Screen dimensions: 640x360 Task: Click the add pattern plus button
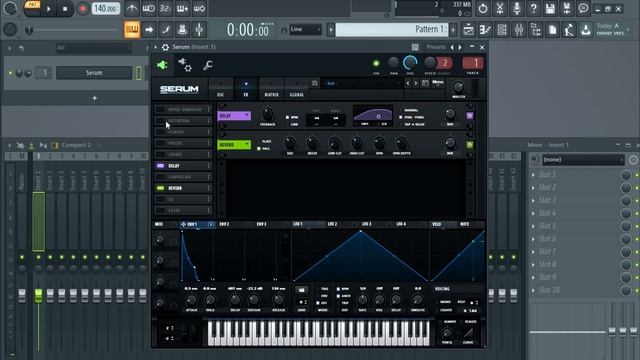[x=453, y=29]
